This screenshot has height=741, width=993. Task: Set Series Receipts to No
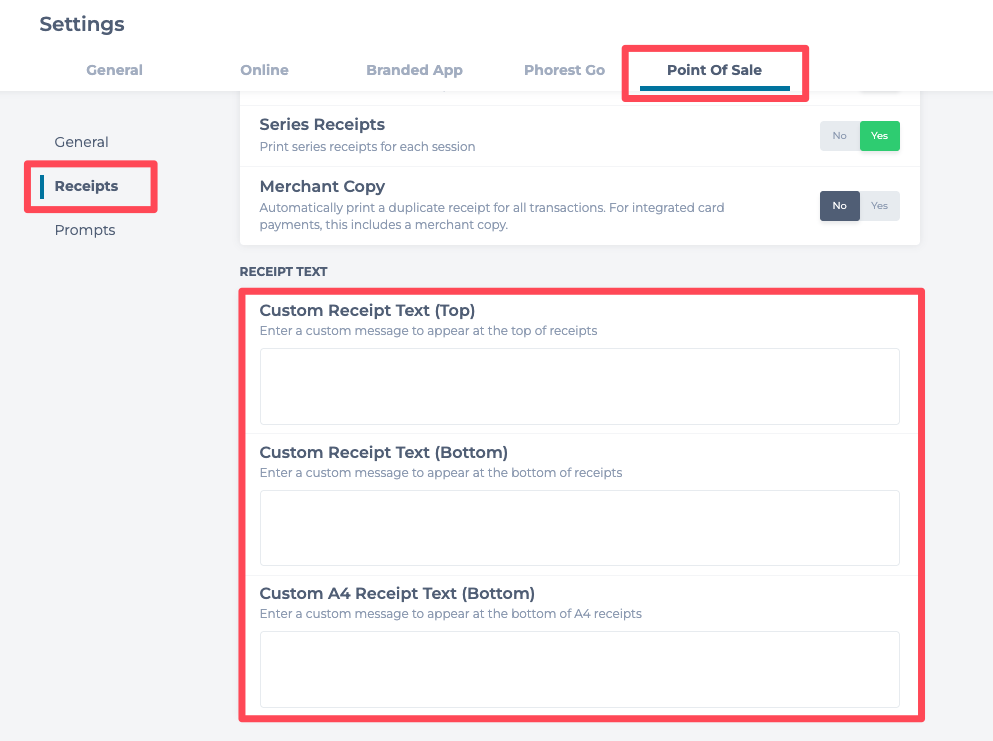point(839,136)
